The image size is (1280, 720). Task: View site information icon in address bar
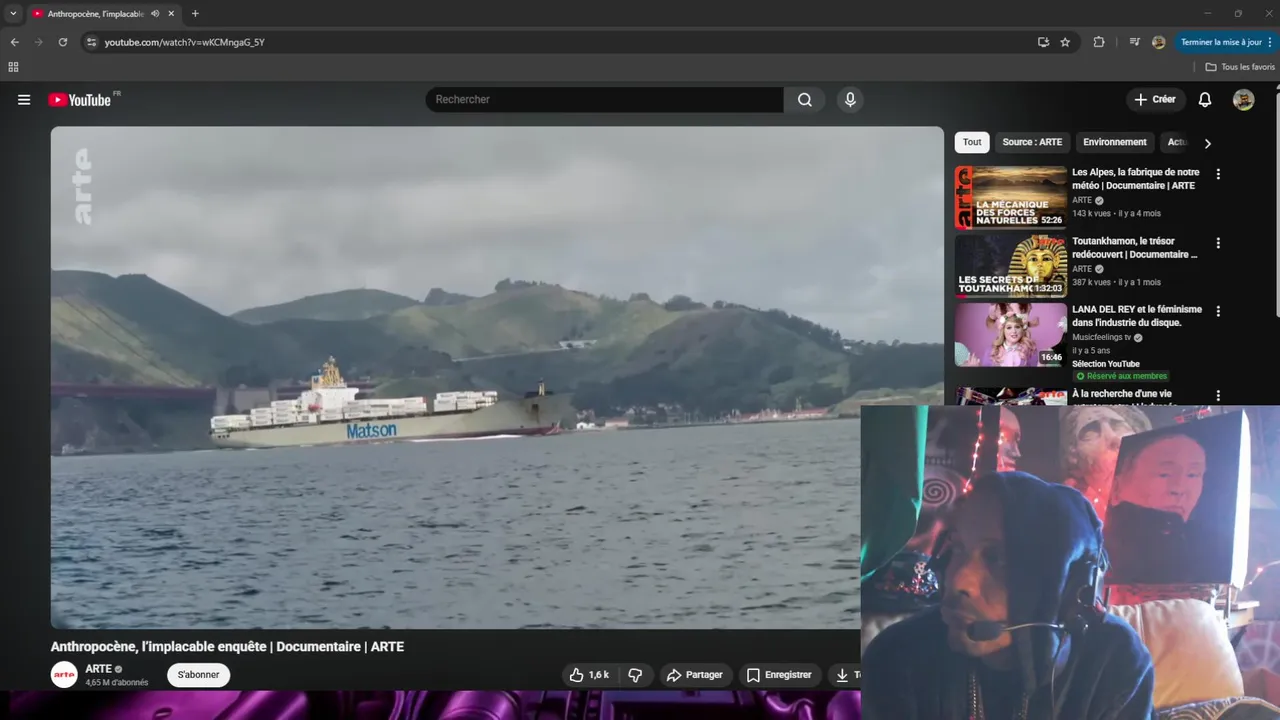[91, 42]
